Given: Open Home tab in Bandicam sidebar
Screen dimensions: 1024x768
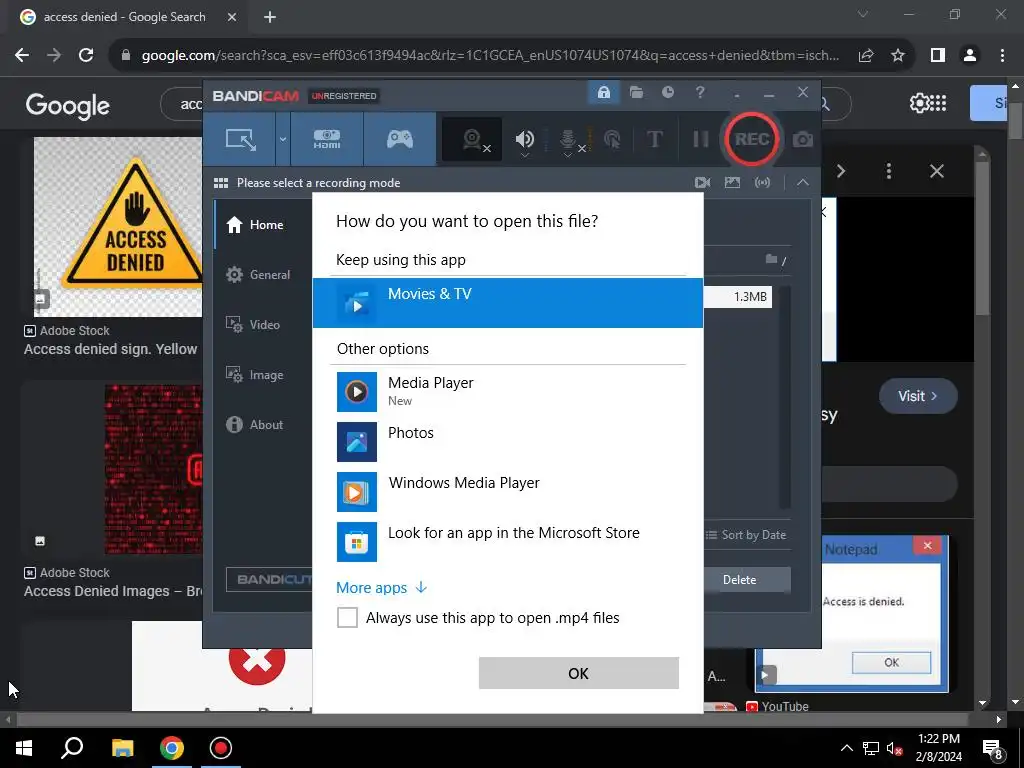Looking at the screenshot, I should point(263,225).
